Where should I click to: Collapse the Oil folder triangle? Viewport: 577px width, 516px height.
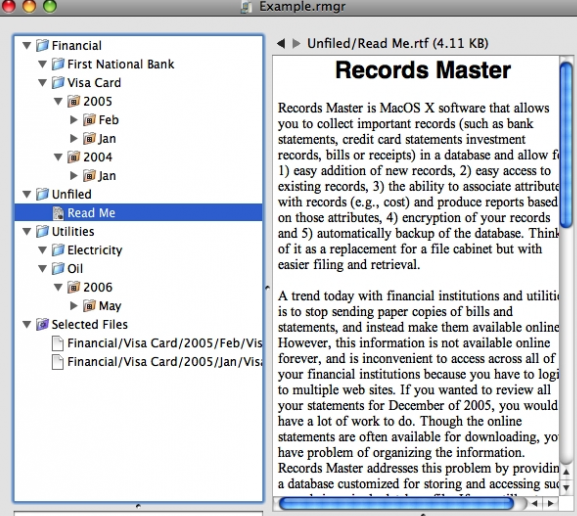tap(42, 269)
